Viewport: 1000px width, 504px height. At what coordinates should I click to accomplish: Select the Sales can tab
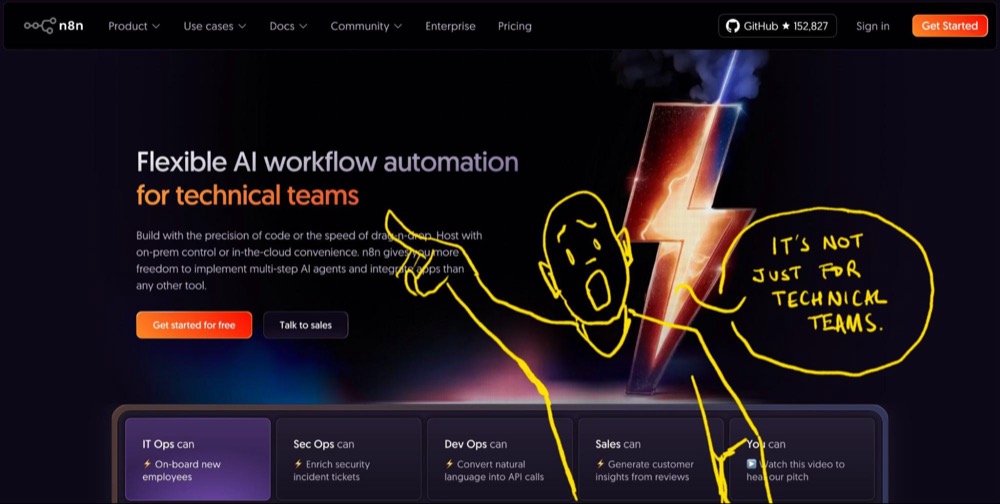pos(651,459)
